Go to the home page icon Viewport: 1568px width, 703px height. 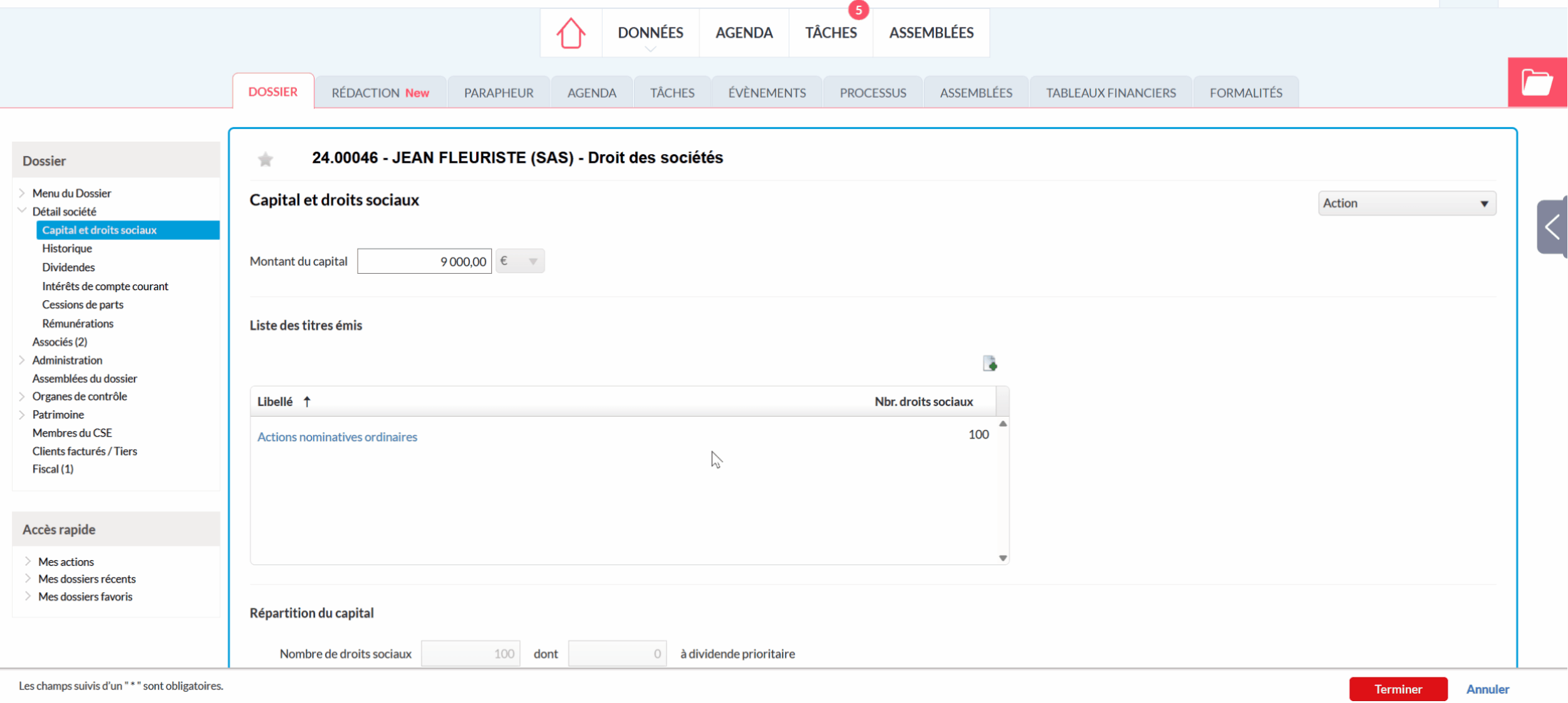pos(571,33)
